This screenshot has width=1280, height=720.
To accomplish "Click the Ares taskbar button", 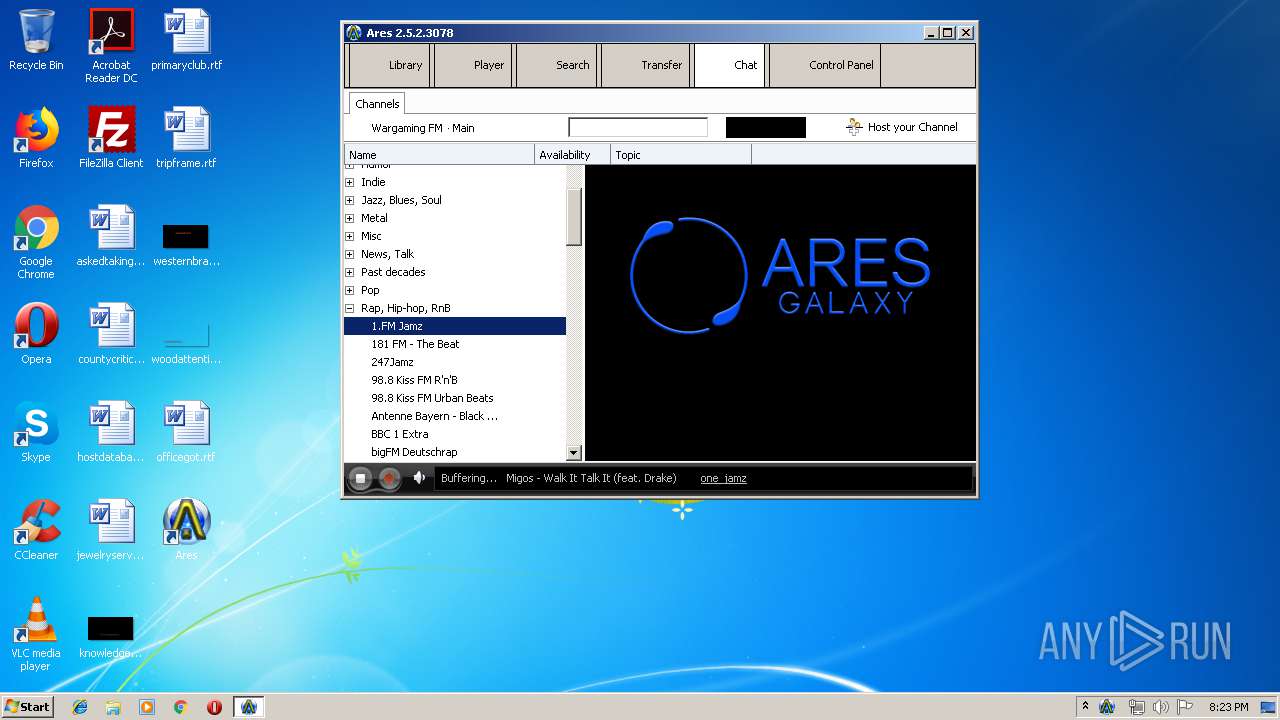I will (x=248, y=707).
